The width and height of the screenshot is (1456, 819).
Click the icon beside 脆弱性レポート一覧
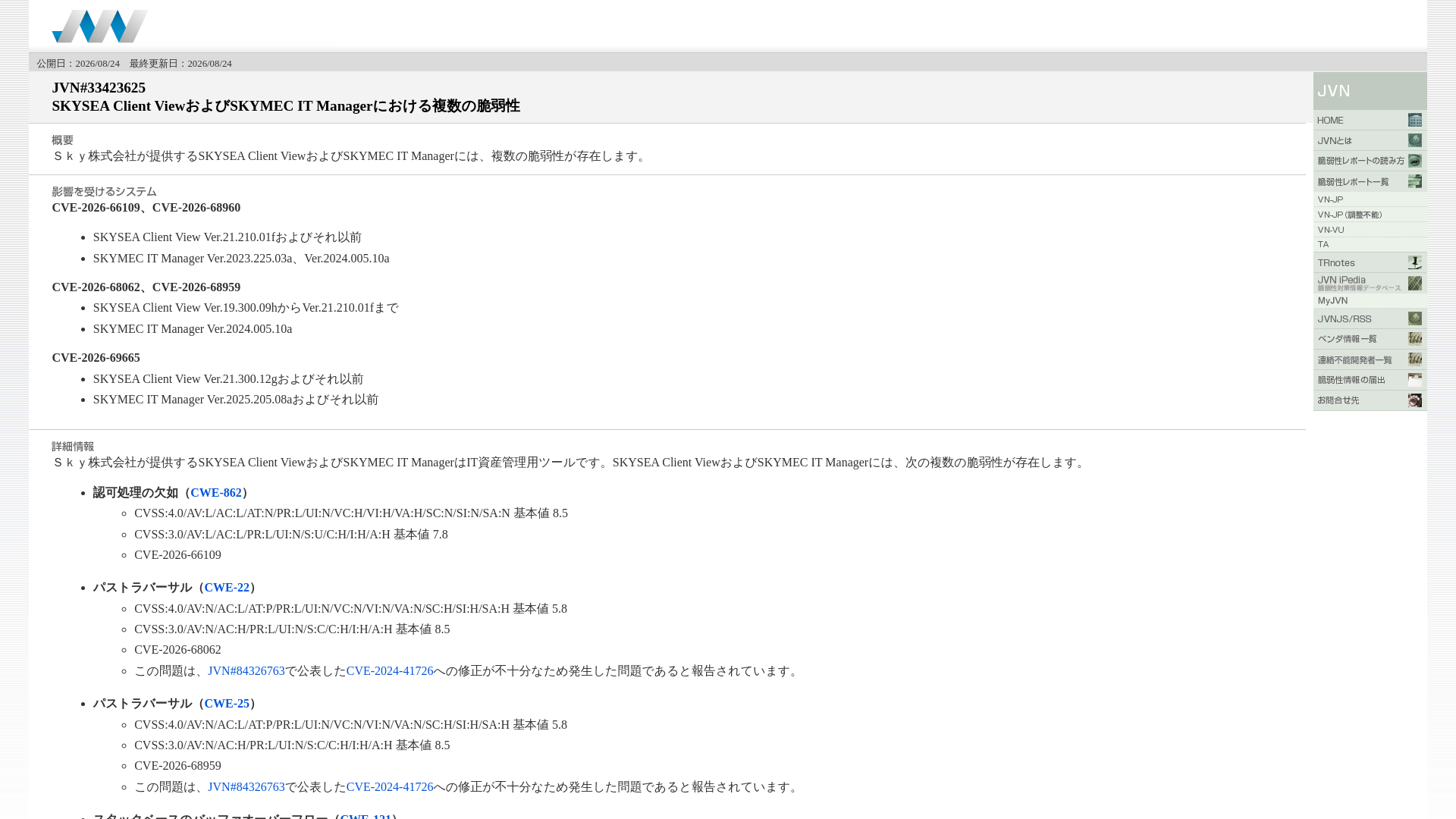coord(1415,181)
